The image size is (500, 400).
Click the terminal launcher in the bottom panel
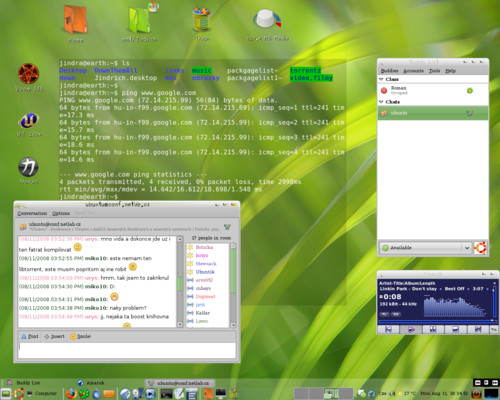[x=166, y=394]
